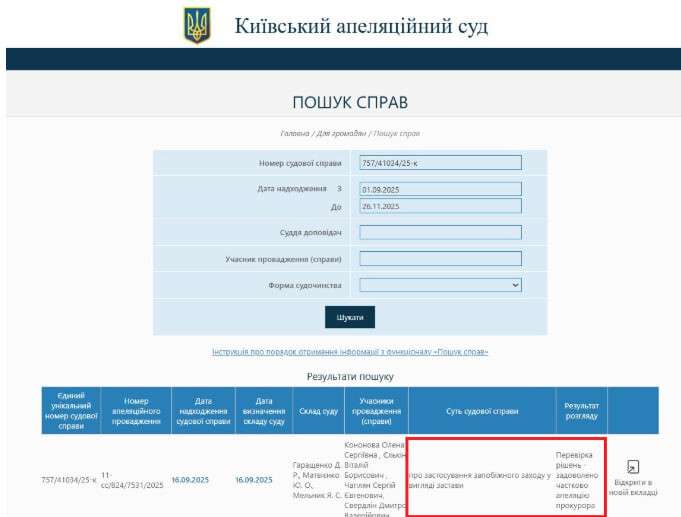Click the open in new tab icon
681x517 pixels.
633,467
